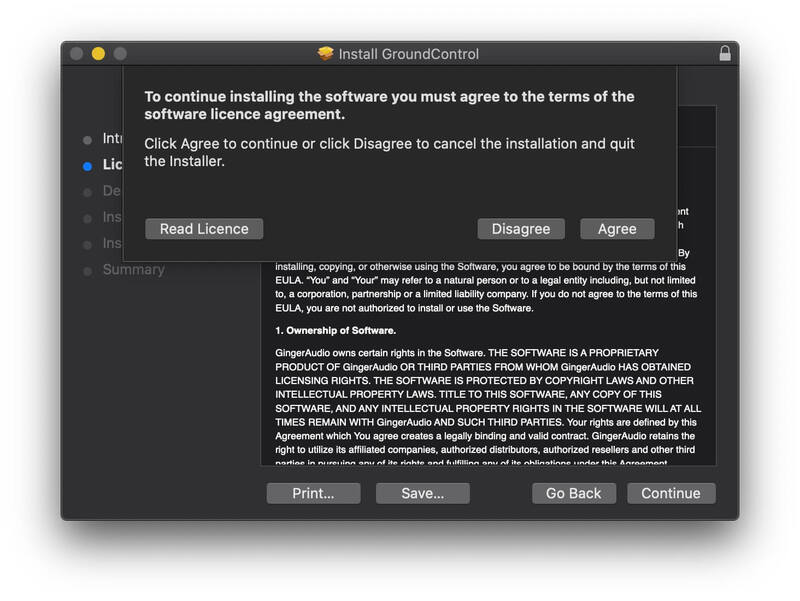The width and height of the screenshot is (800, 601).
Task: Click the Install GroundControl window title
Action: tap(409, 54)
